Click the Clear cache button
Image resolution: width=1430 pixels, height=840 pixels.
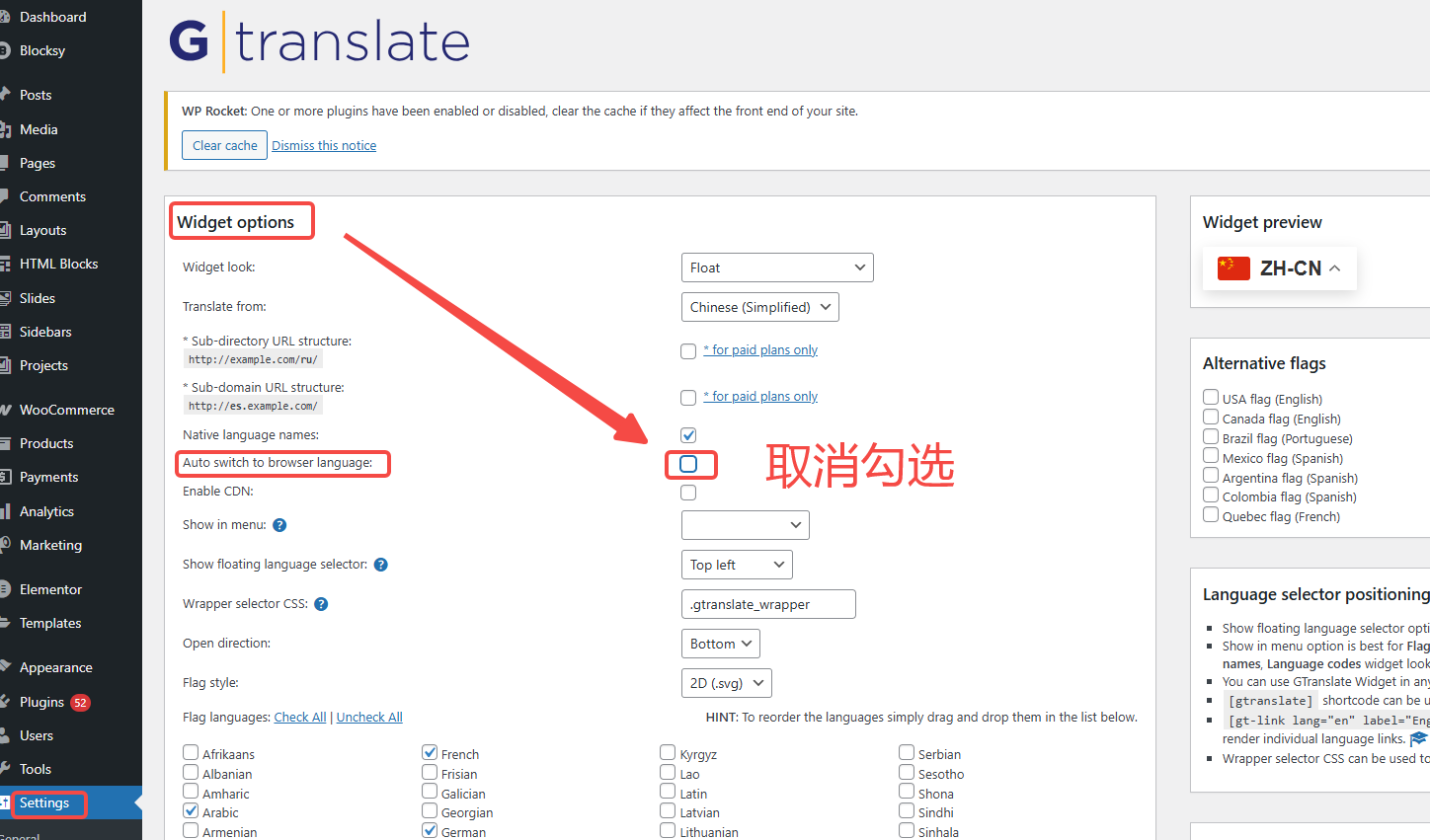pyautogui.click(x=224, y=145)
